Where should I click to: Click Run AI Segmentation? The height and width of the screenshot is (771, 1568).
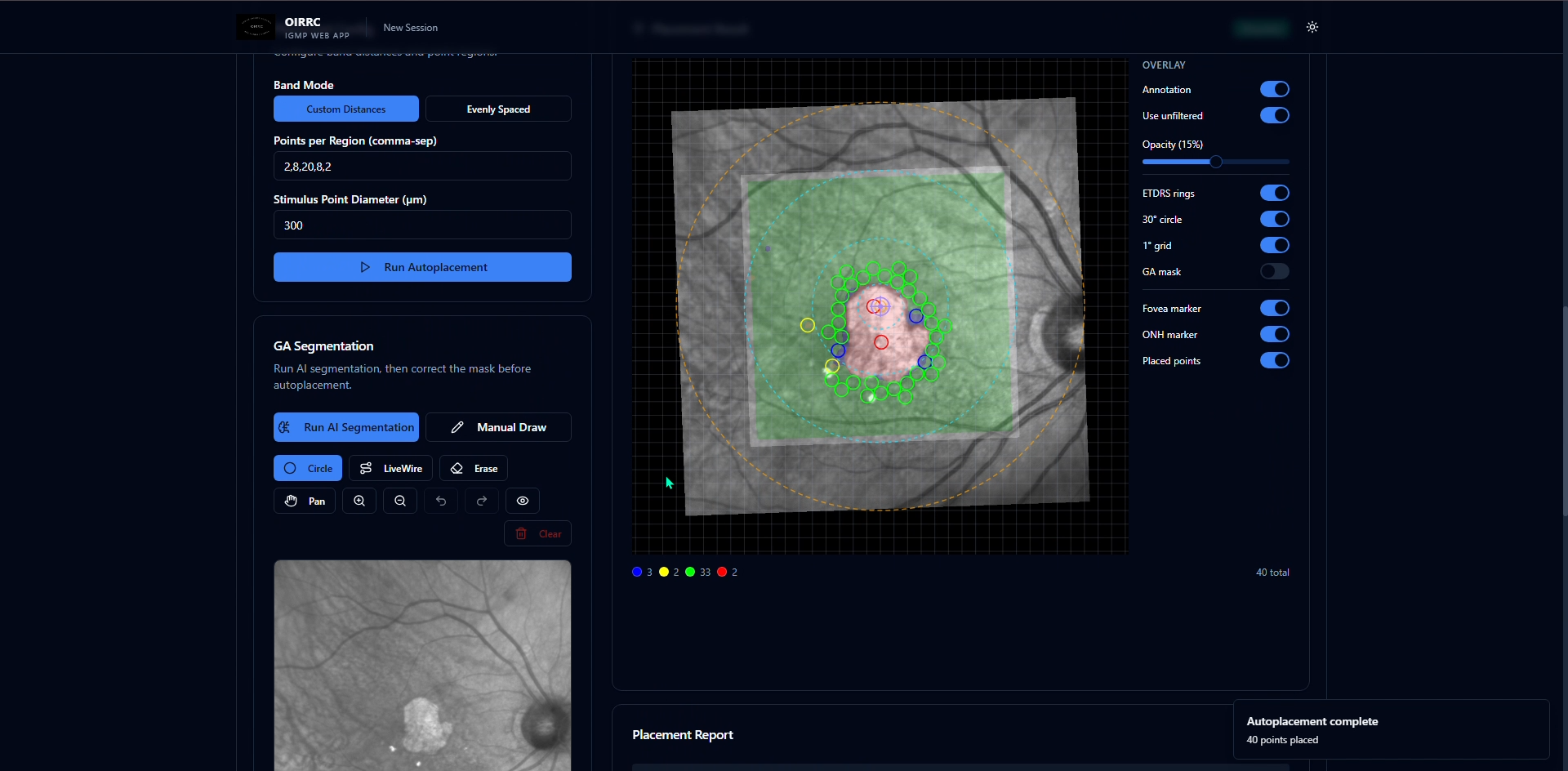tap(346, 427)
